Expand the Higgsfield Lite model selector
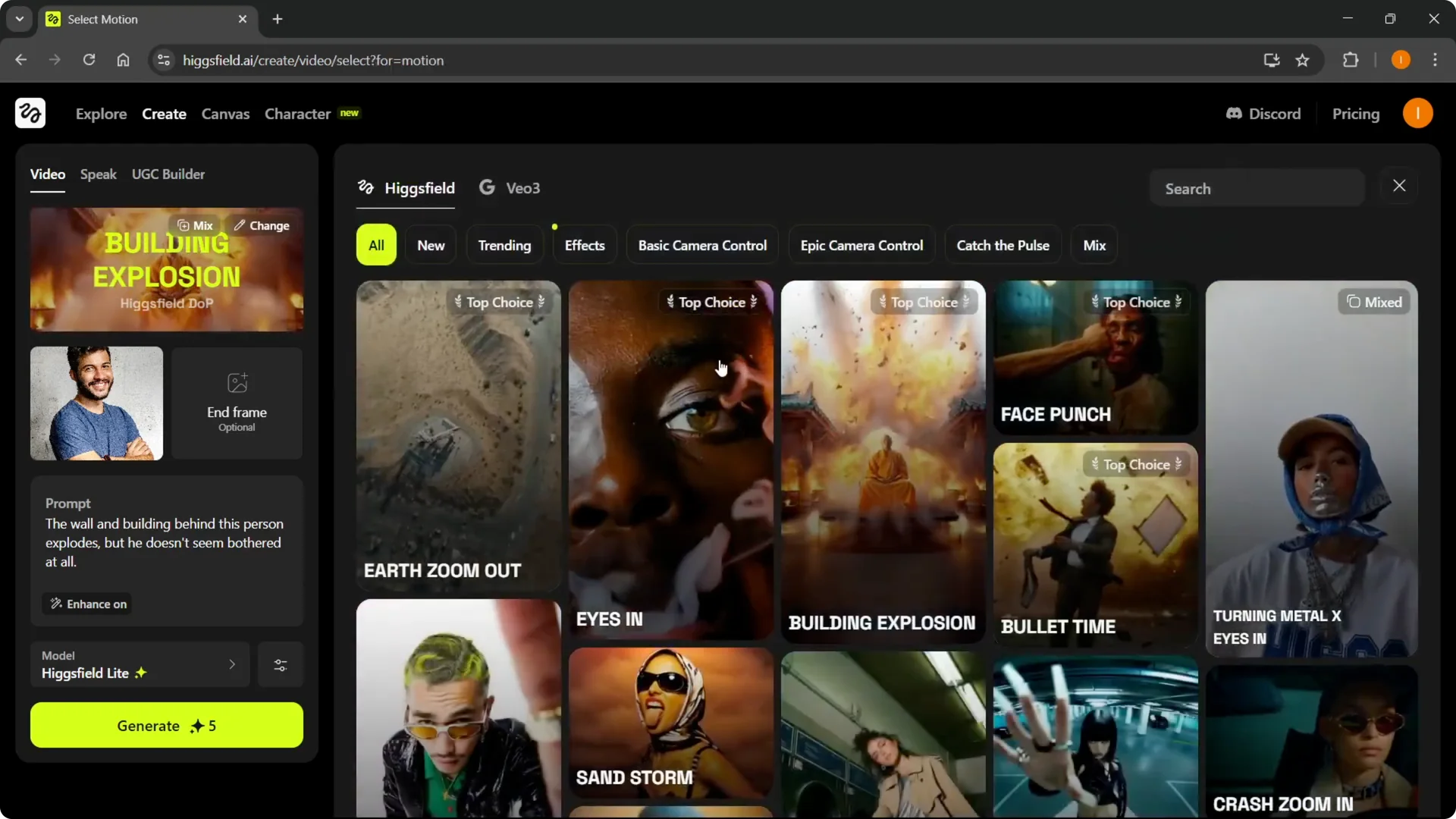This screenshot has width=1456, height=819. pos(140,665)
